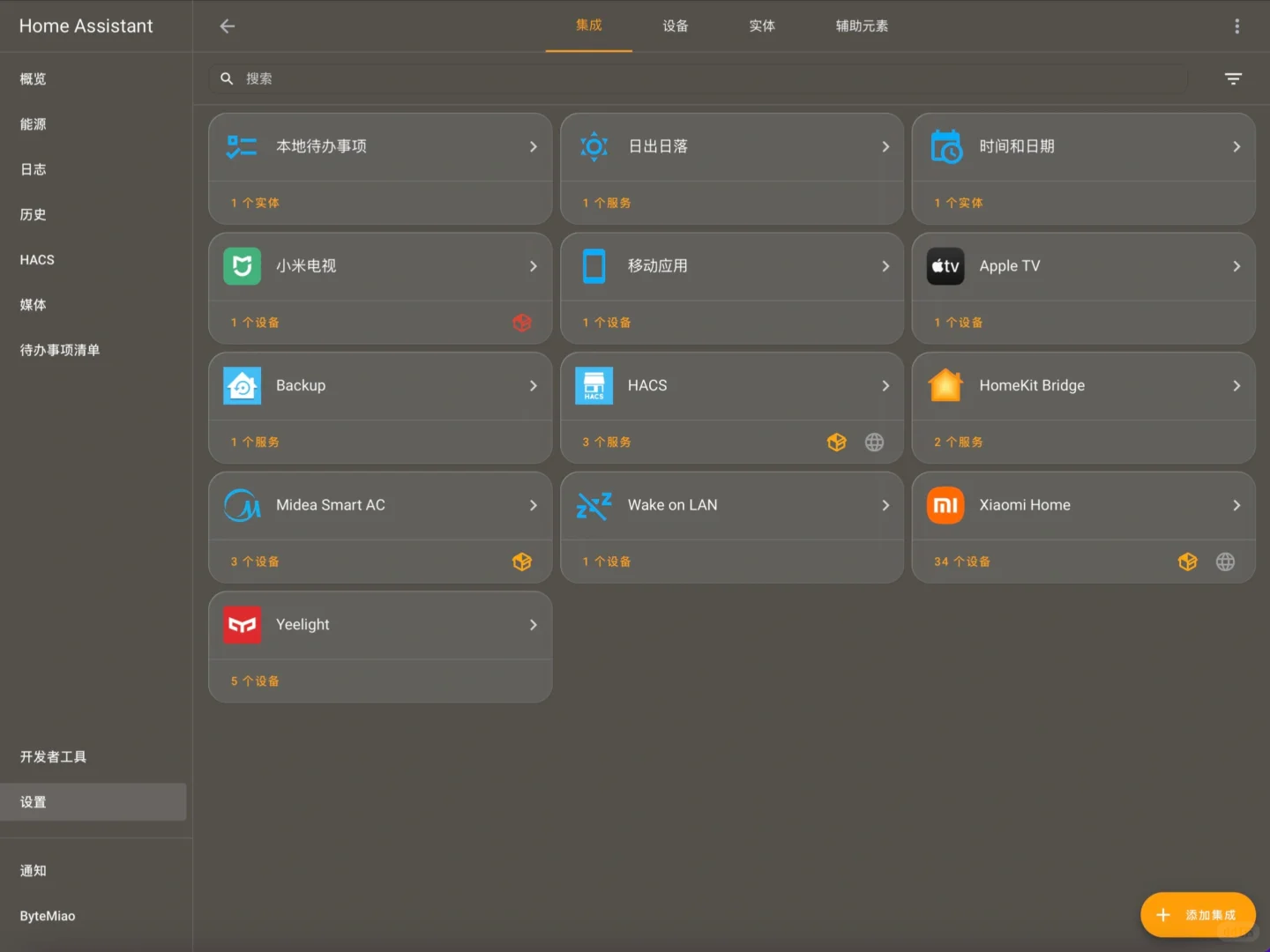Expand the HACS integration card chevron

pos(885,386)
